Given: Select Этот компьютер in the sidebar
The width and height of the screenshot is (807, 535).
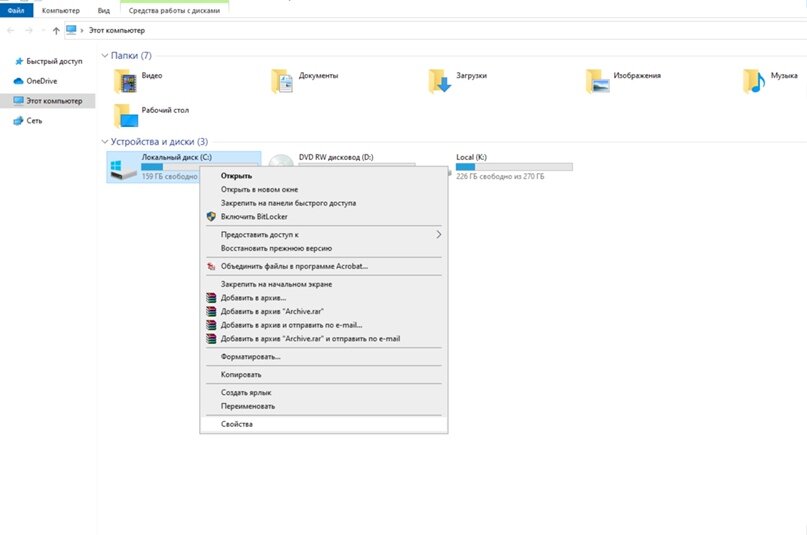Looking at the screenshot, I should point(48,101).
